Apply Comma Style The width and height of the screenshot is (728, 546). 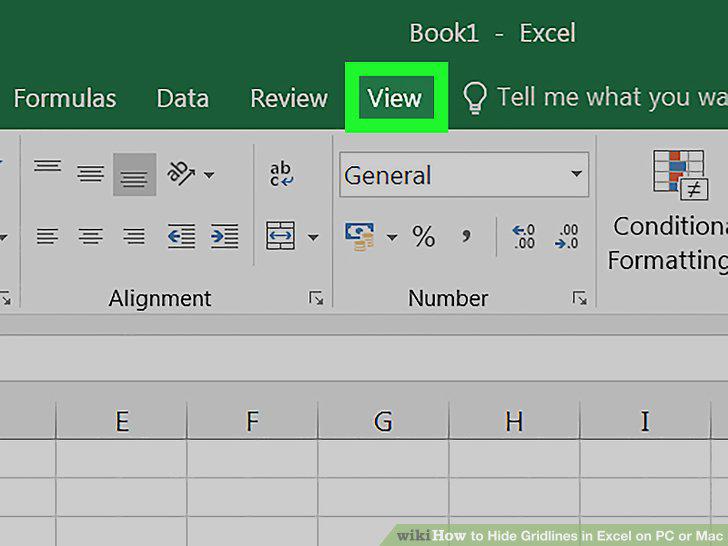coord(466,236)
